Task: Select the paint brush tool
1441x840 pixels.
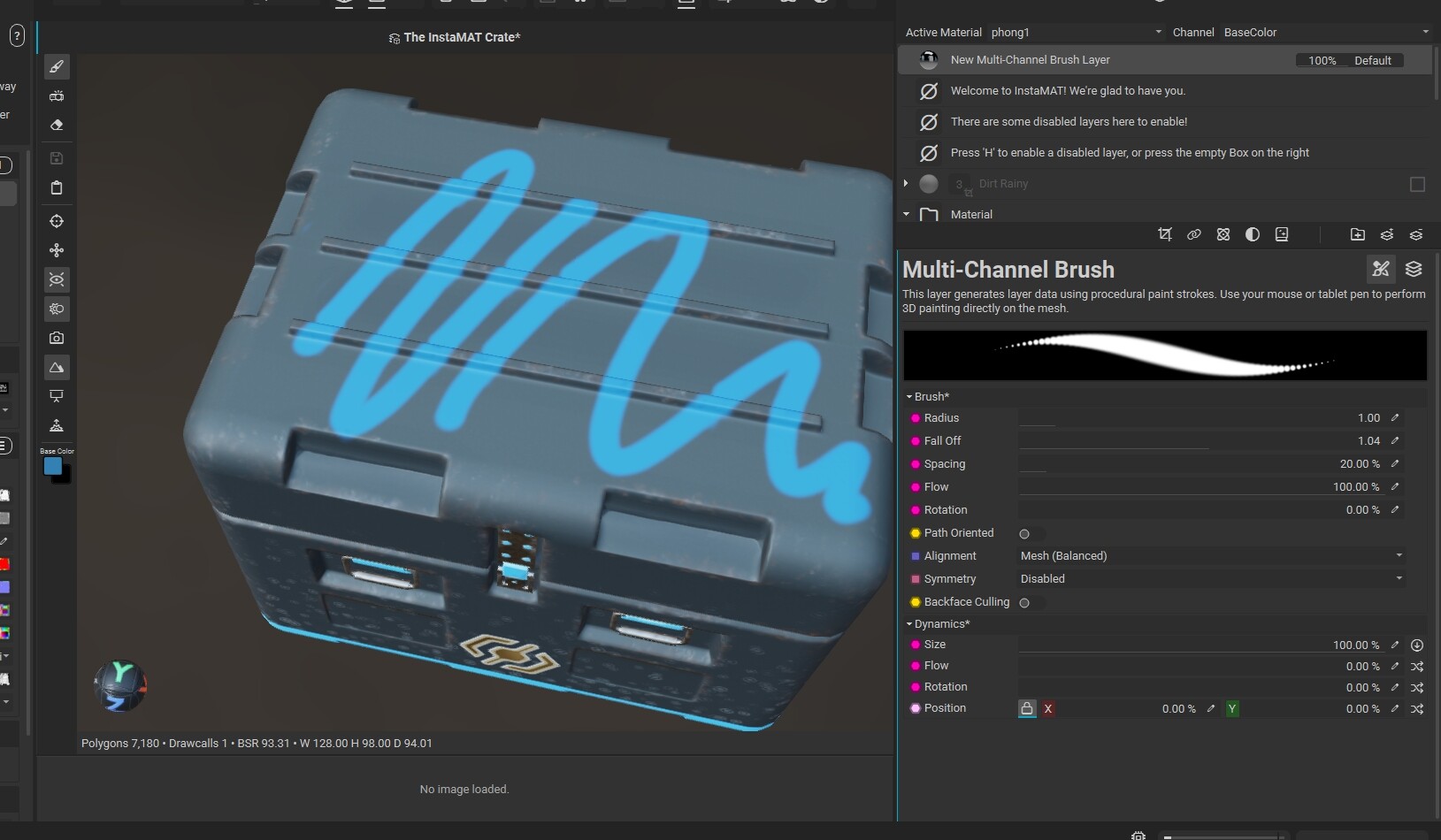Action: coord(57,67)
